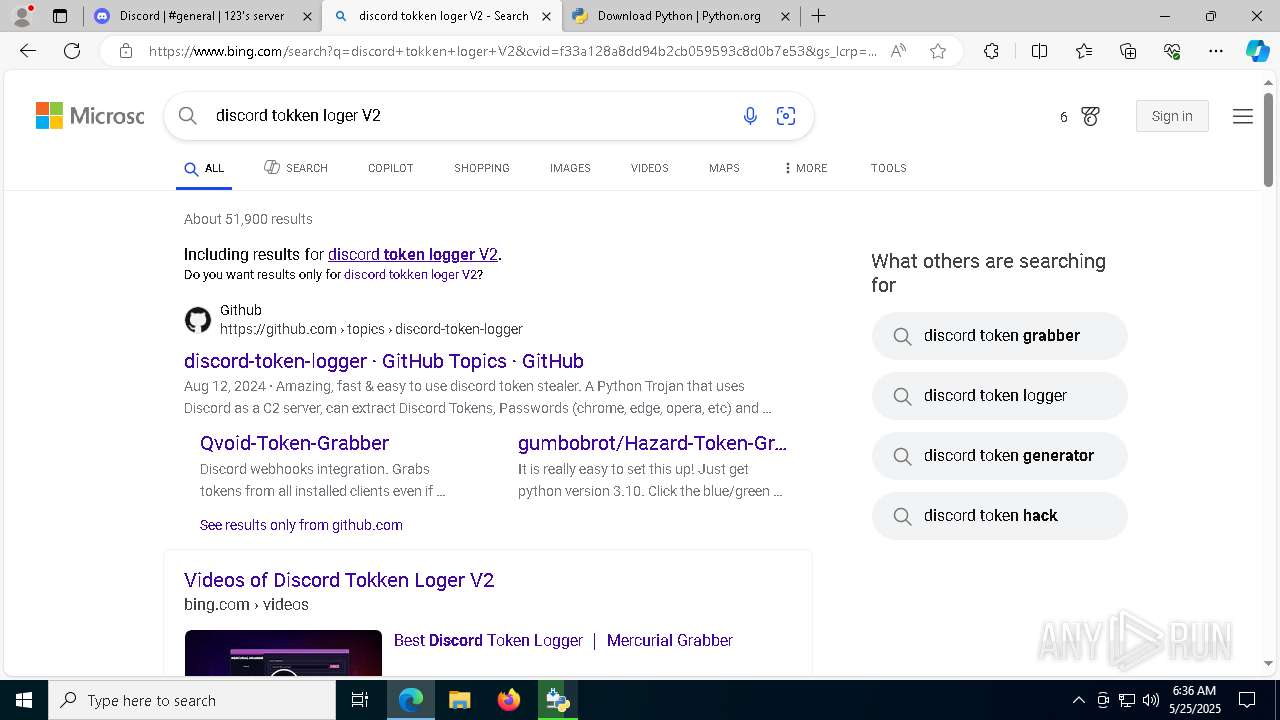Close the Download Python tab
The image size is (1280, 720).
tap(785, 16)
